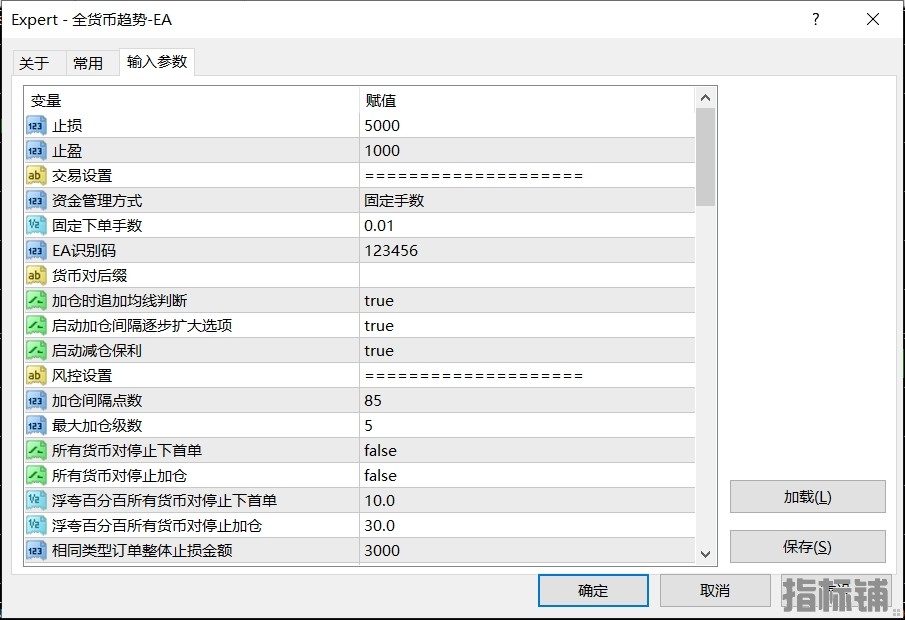
Task: Switch to the 常用 tab
Action: coord(88,63)
